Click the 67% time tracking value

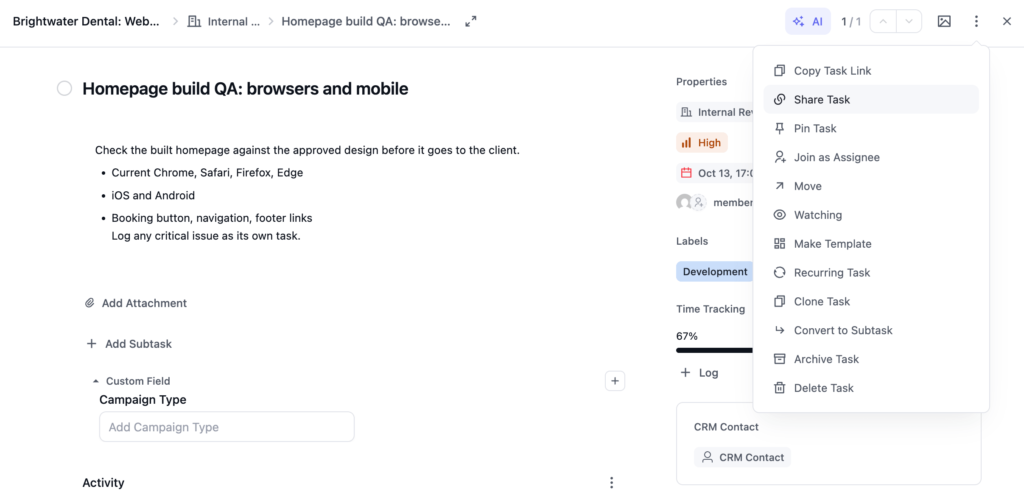pos(686,336)
